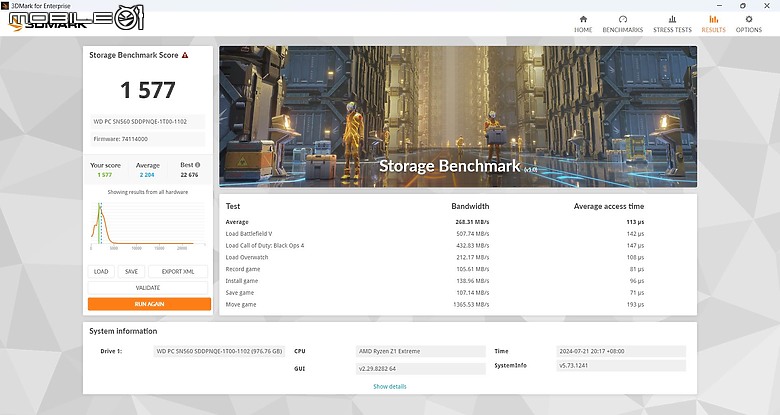Select the Drive 1 name field

pos(219,351)
